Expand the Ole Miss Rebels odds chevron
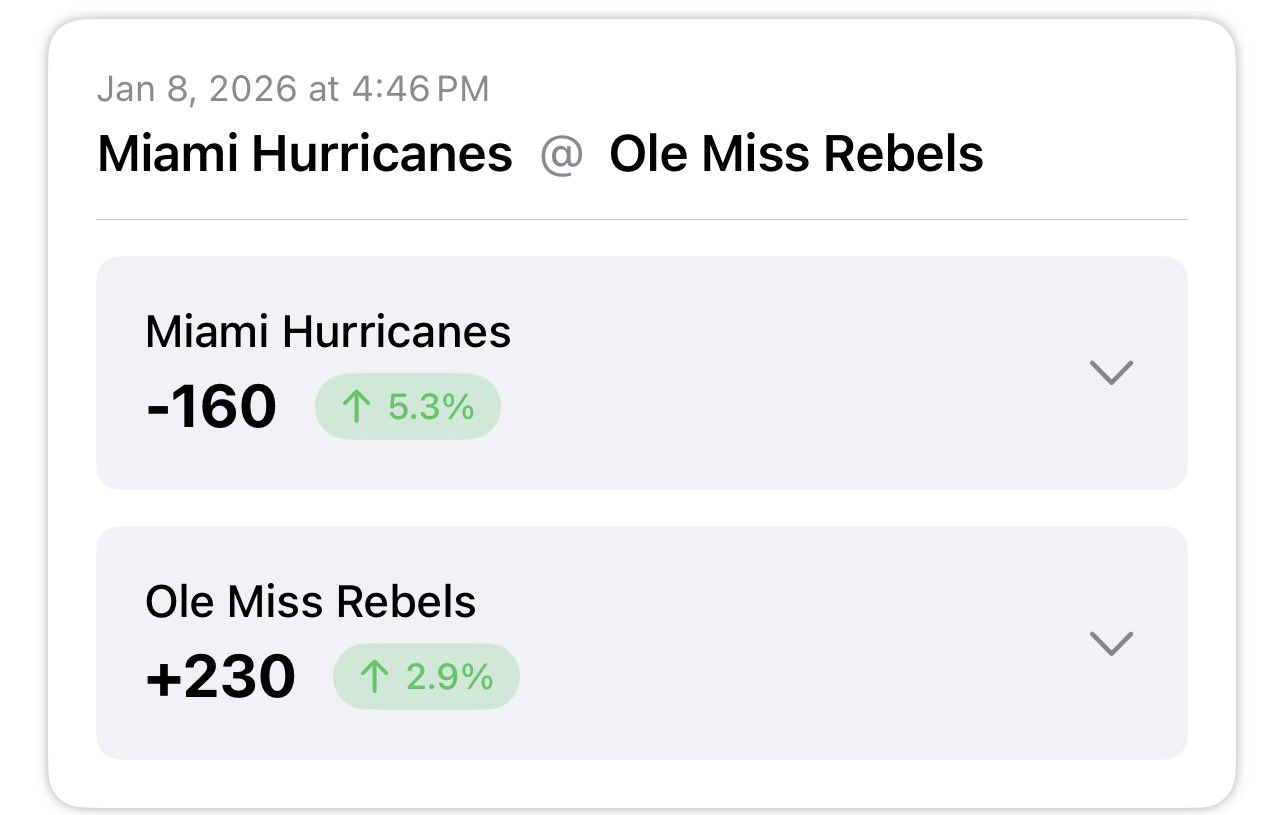This screenshot has height=815, width=1284. click(1110, 643)
